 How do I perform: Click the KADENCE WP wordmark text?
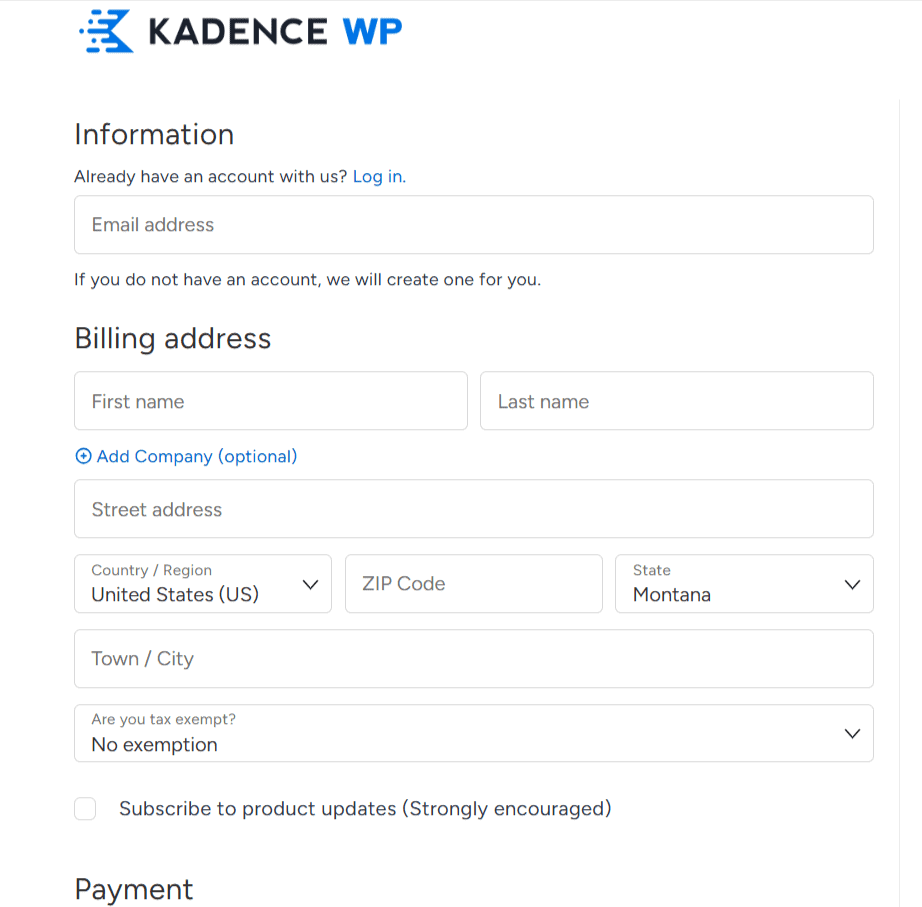pos(276,32)
